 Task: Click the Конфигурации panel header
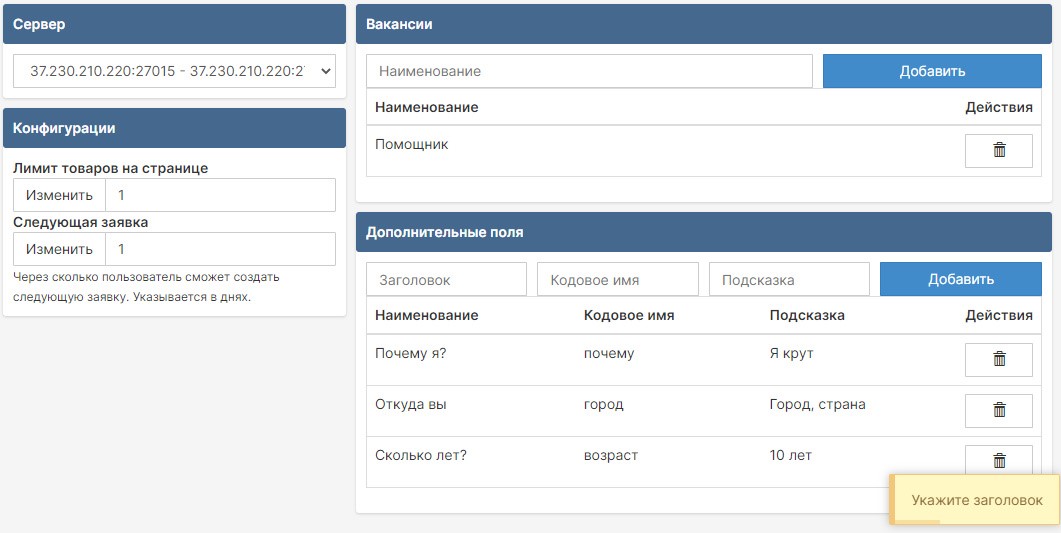[174, 128]
